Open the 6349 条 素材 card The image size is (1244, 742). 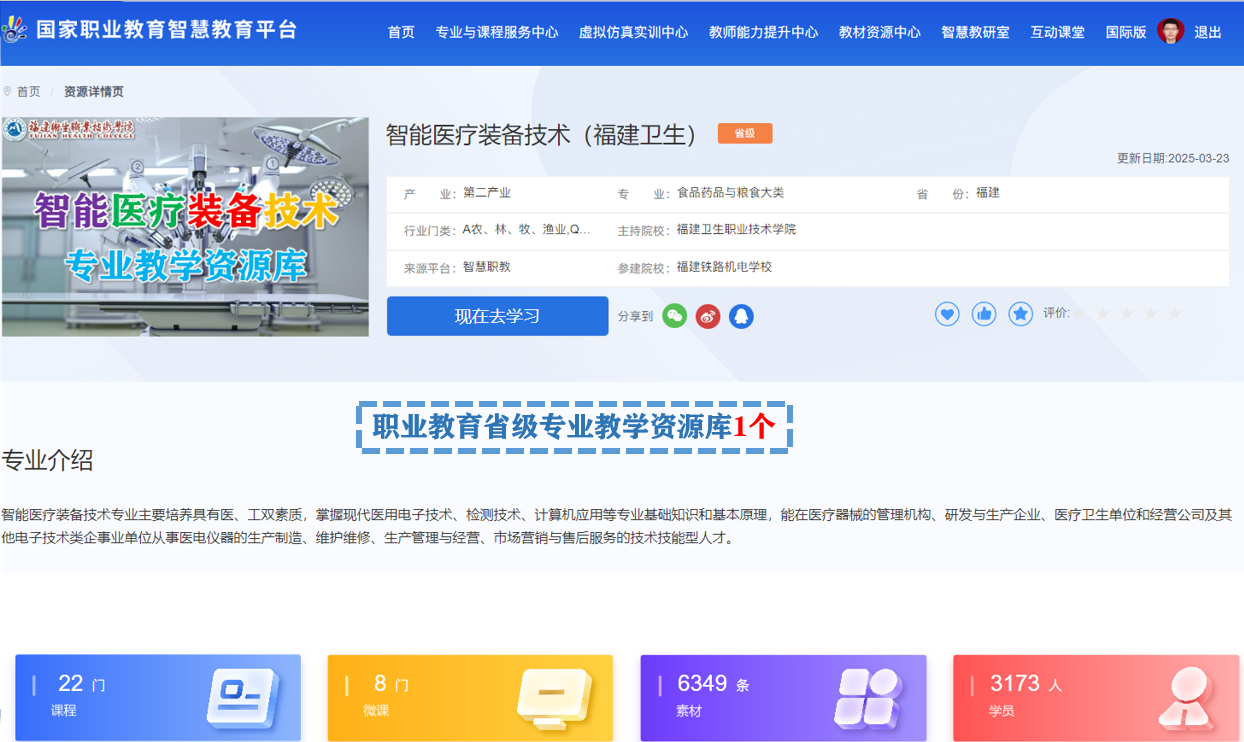pyautogui.click(x=783, y=697)
